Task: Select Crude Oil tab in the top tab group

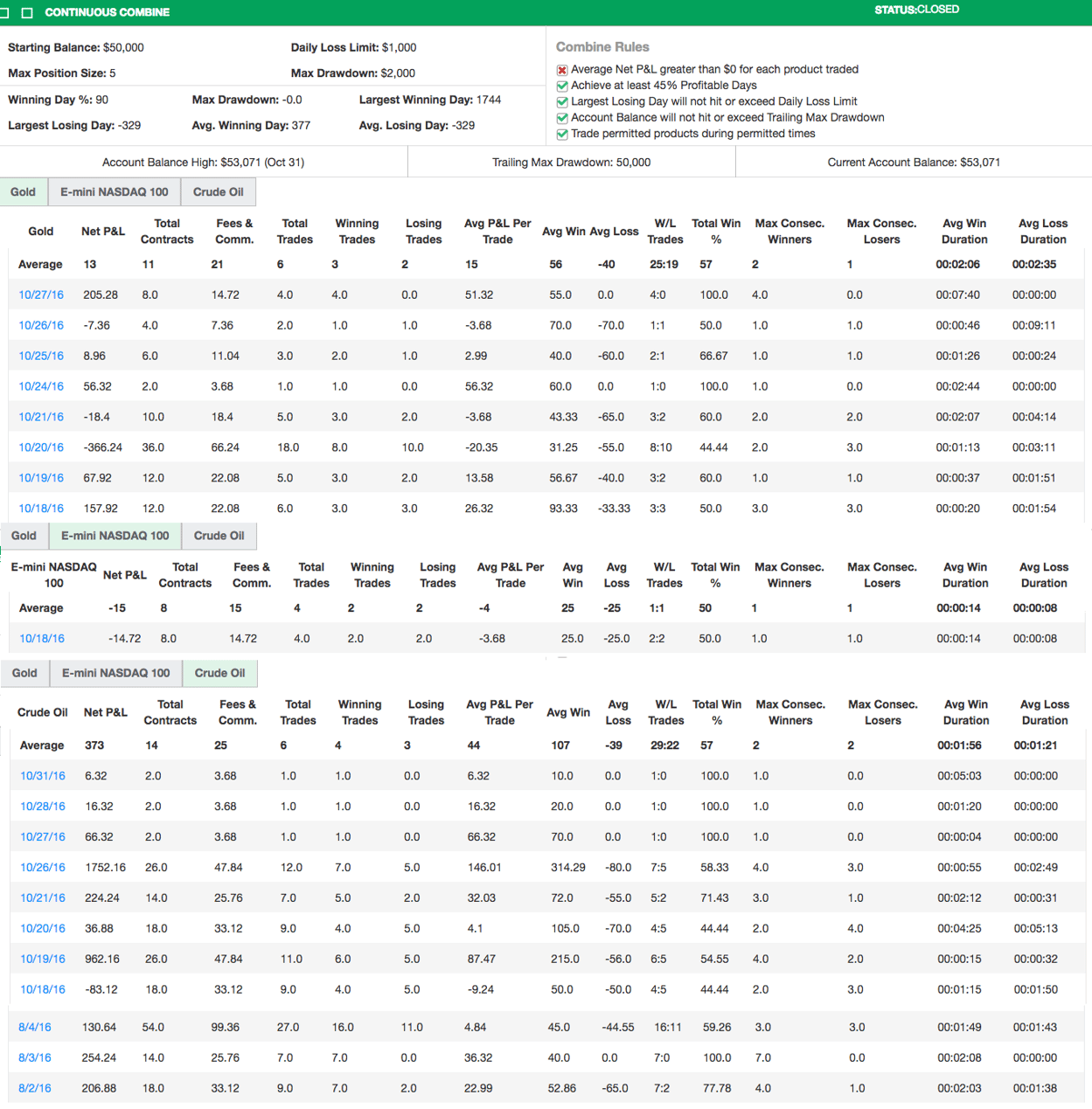Action: point(219,191)
